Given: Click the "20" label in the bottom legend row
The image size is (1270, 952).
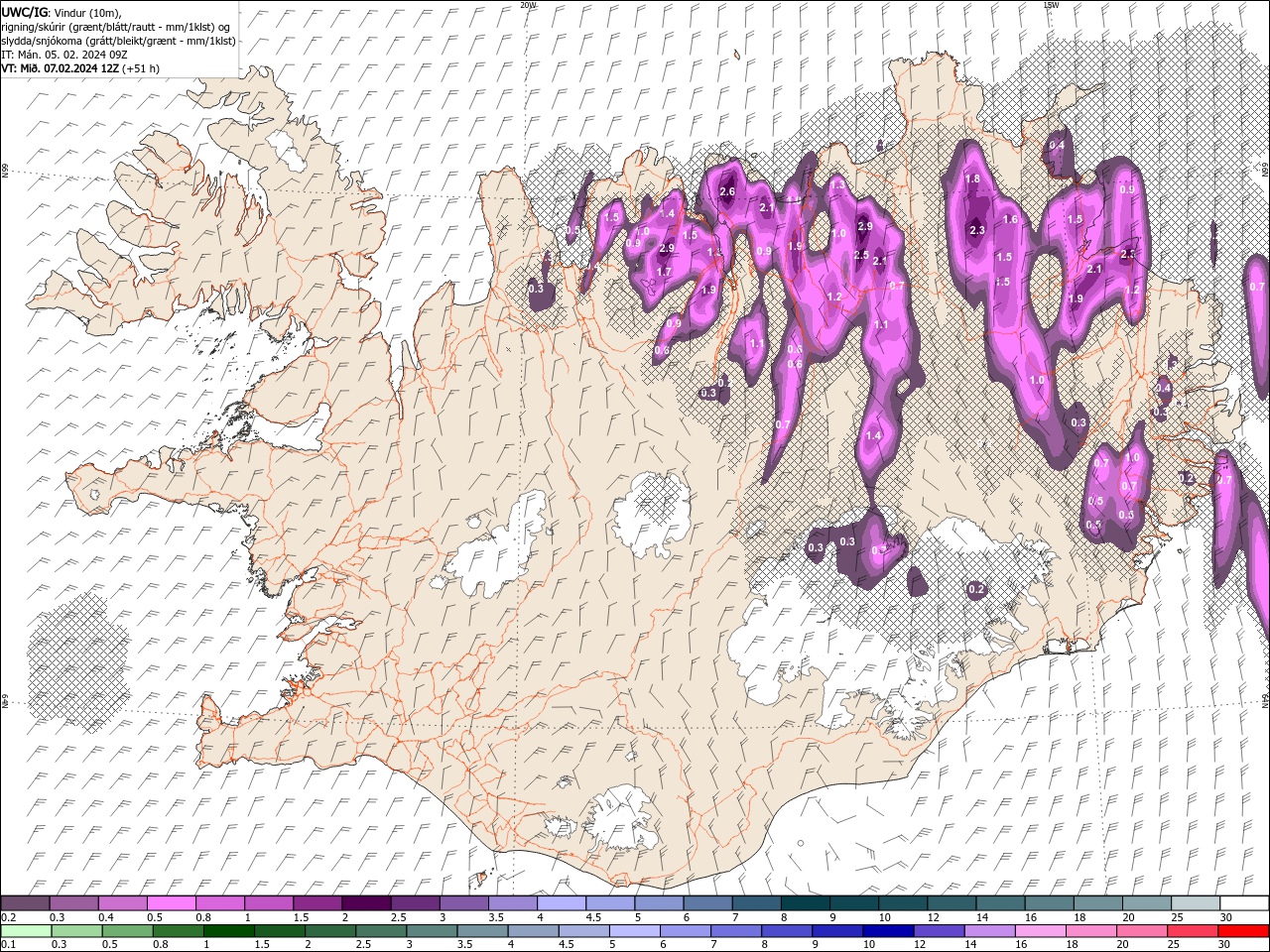Looking at the screenshot, I should (1121, 945).
